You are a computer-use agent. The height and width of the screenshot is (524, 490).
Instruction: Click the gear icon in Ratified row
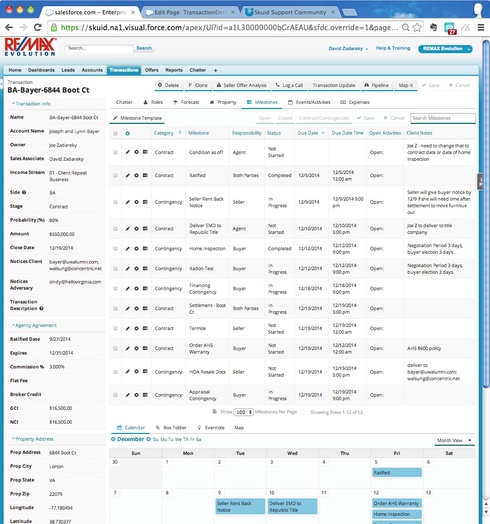click(136, 175)
